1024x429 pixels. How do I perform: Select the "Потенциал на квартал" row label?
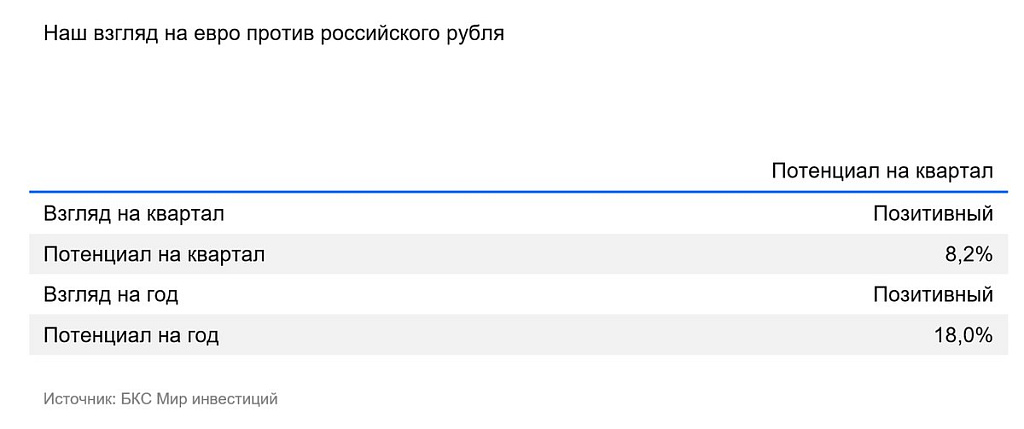click(x=154, y=254)
